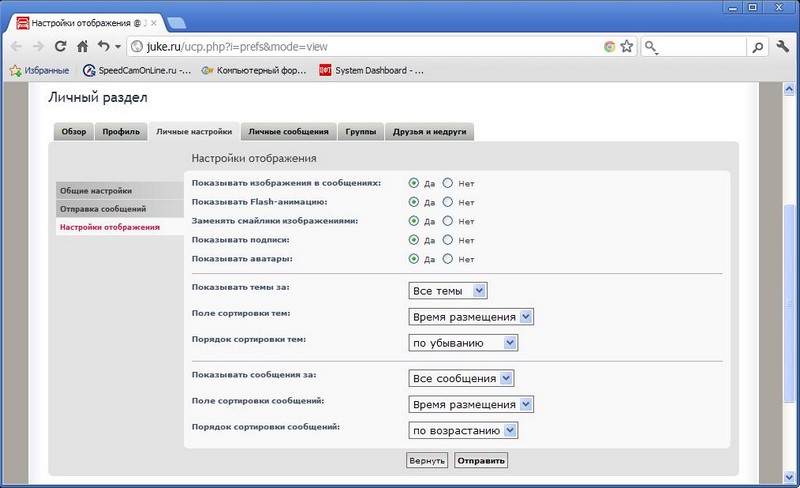
Task: Close the Настройки отображения tab
Action: tap(154, 23)
